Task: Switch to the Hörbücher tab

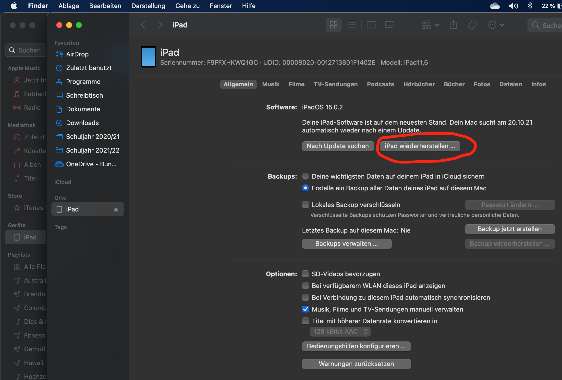Action: click(419, 84)
